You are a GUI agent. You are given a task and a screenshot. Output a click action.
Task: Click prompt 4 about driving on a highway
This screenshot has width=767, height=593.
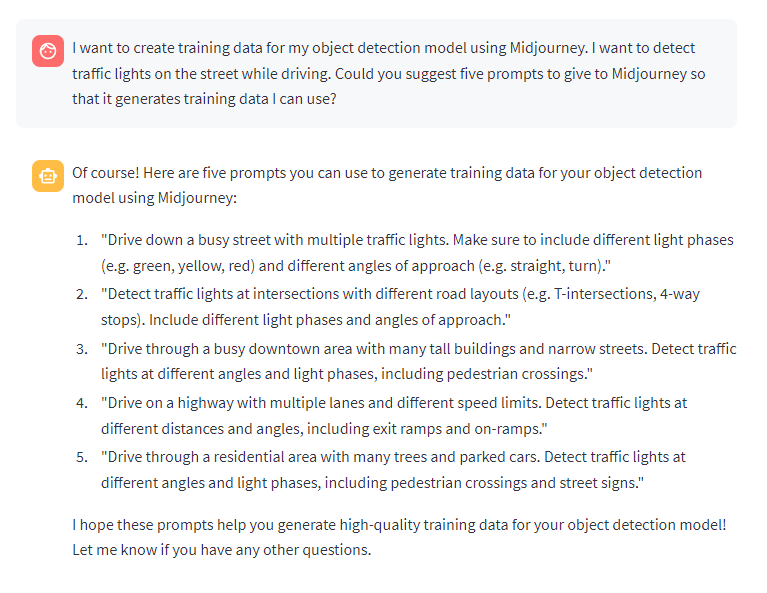coord(394,416)
